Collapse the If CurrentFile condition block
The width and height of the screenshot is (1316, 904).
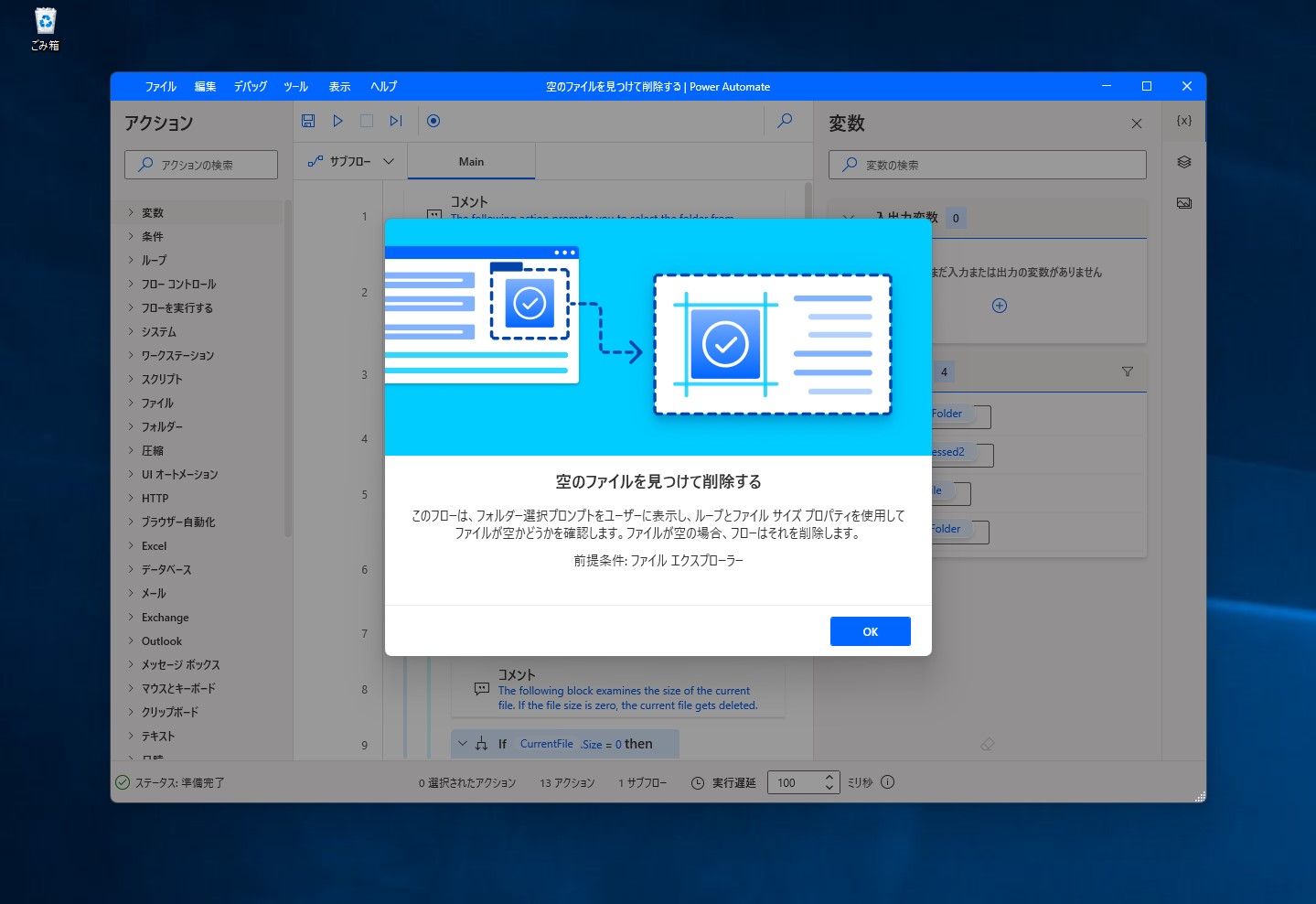[463, 743]
